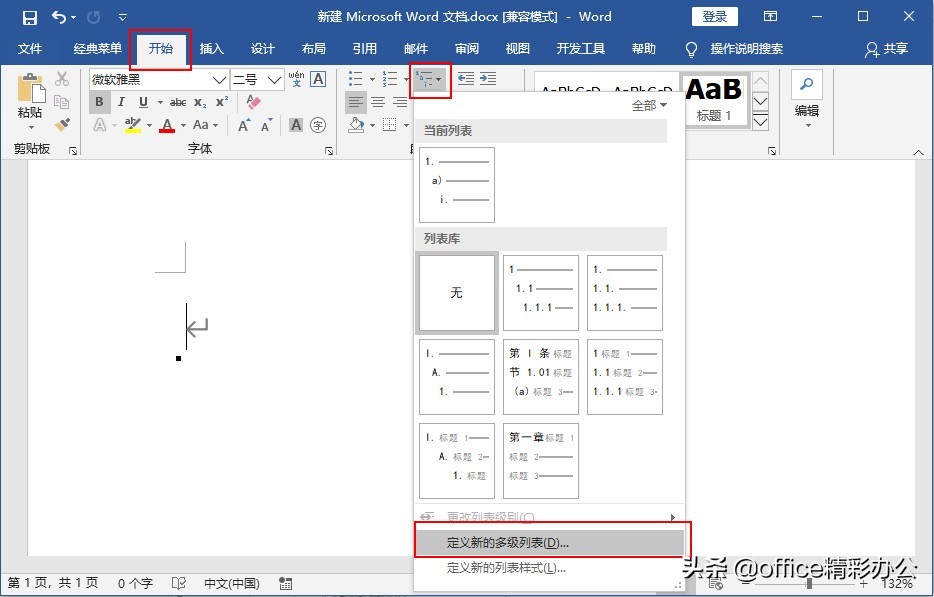Collapse the ribbon with the arrow

[918, 153]
